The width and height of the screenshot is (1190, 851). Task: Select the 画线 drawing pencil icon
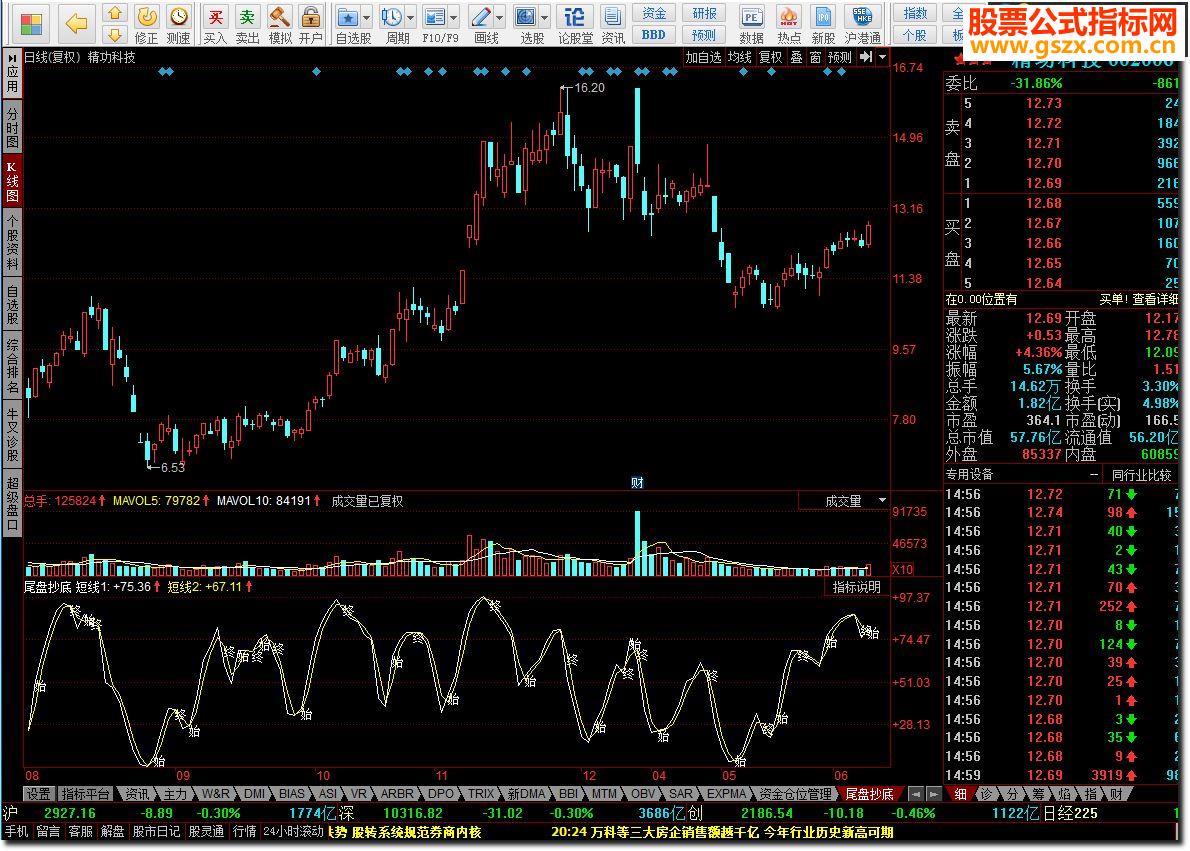[x=480, y=17]
